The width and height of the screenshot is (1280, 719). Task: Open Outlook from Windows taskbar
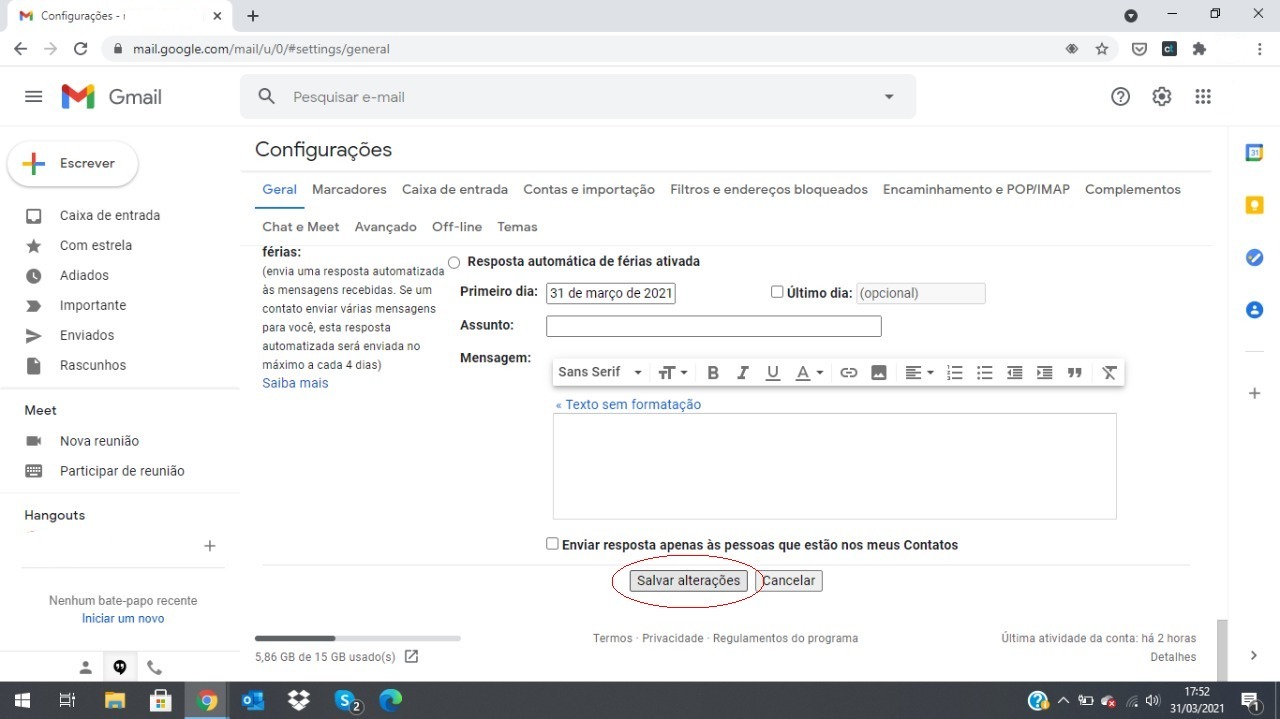[253, 701]
